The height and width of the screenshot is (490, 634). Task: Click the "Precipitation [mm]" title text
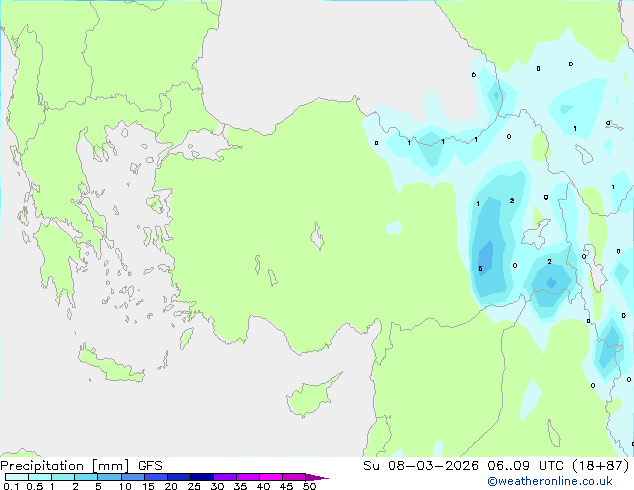65,466
